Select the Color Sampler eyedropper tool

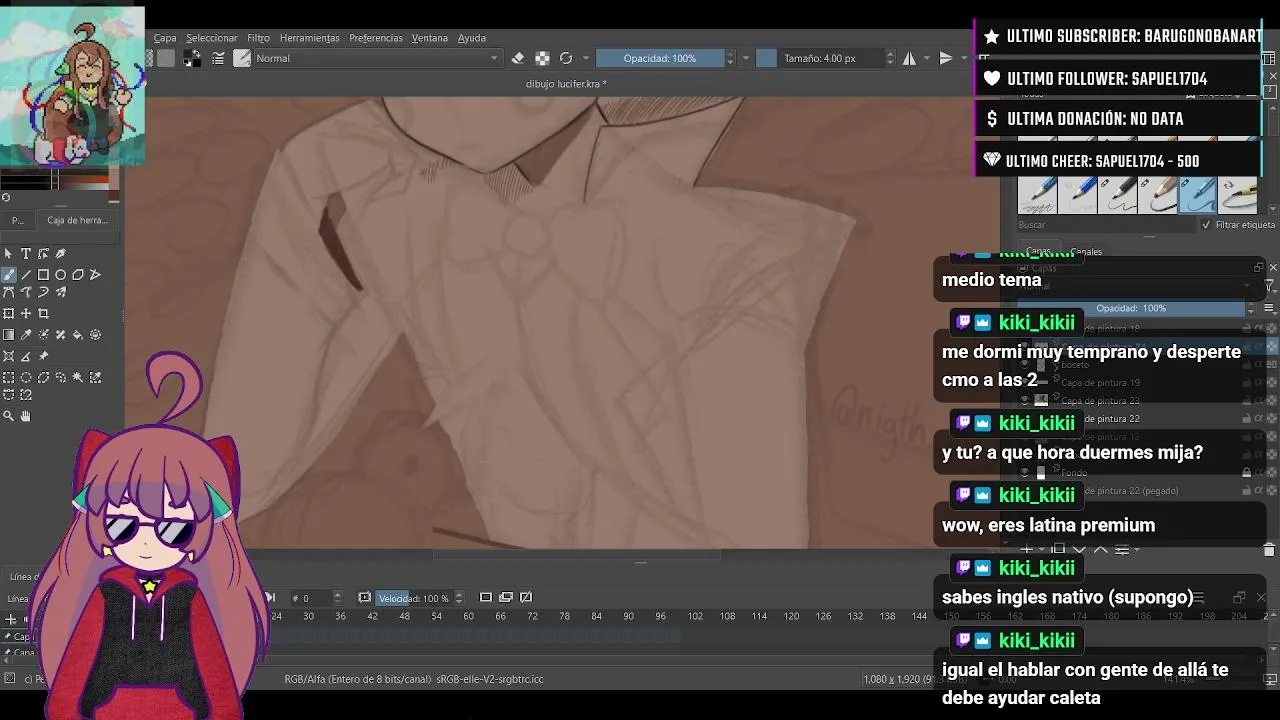tap(26, 335)
